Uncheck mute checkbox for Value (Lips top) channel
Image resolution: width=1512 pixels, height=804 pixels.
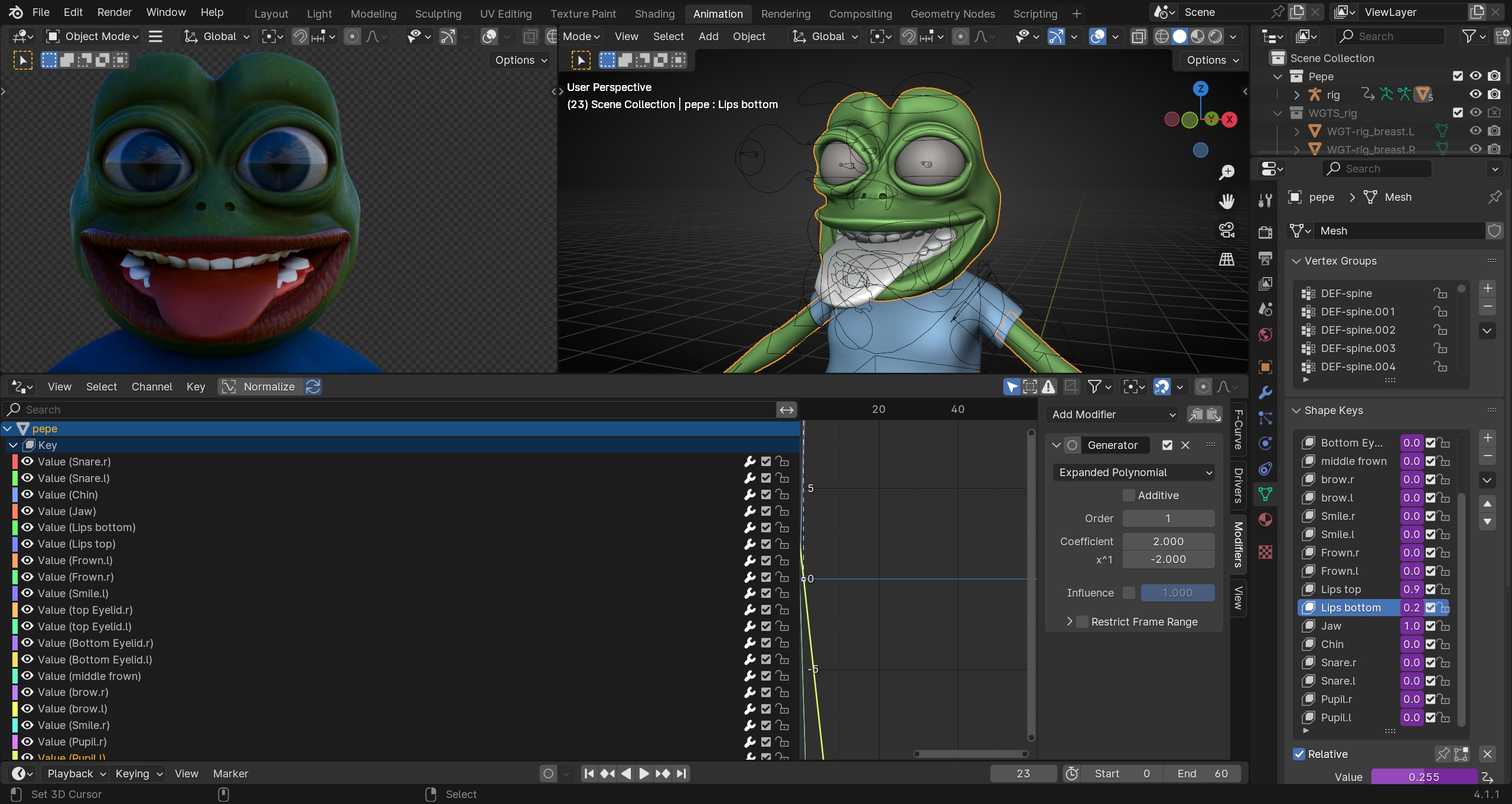[x=766, y=544]
